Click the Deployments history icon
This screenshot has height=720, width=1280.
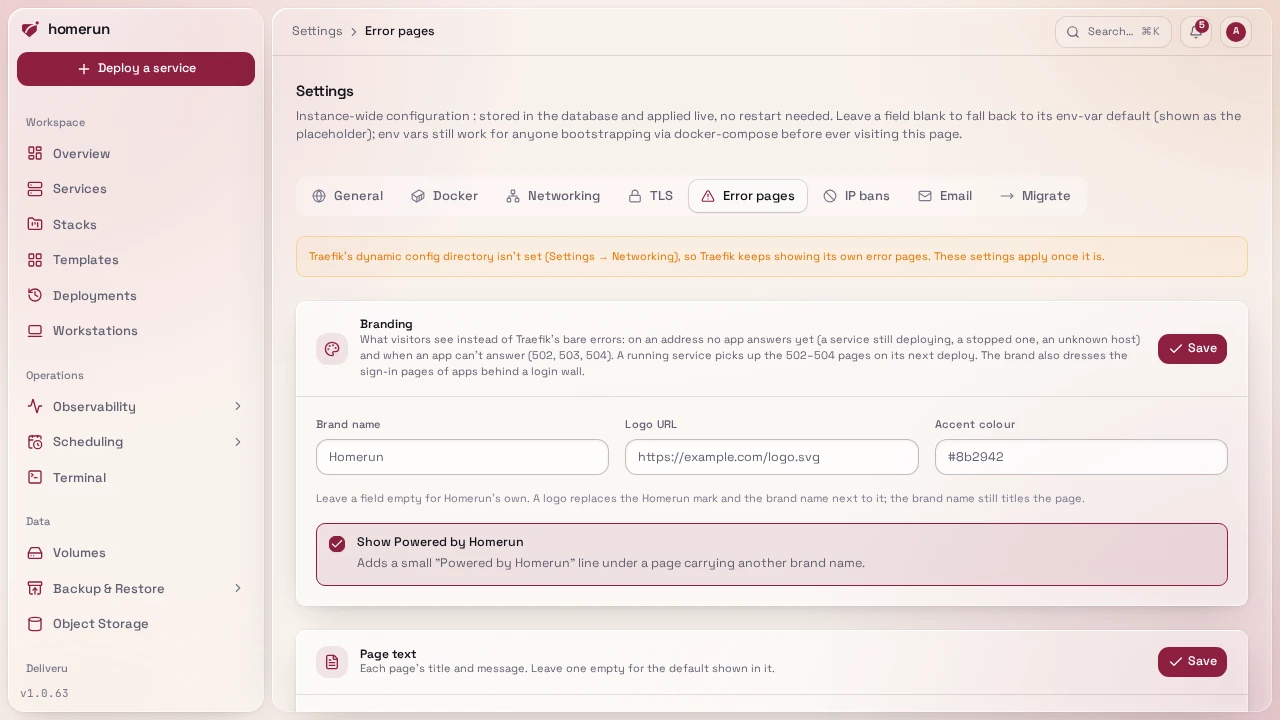[x=35, y=295]
